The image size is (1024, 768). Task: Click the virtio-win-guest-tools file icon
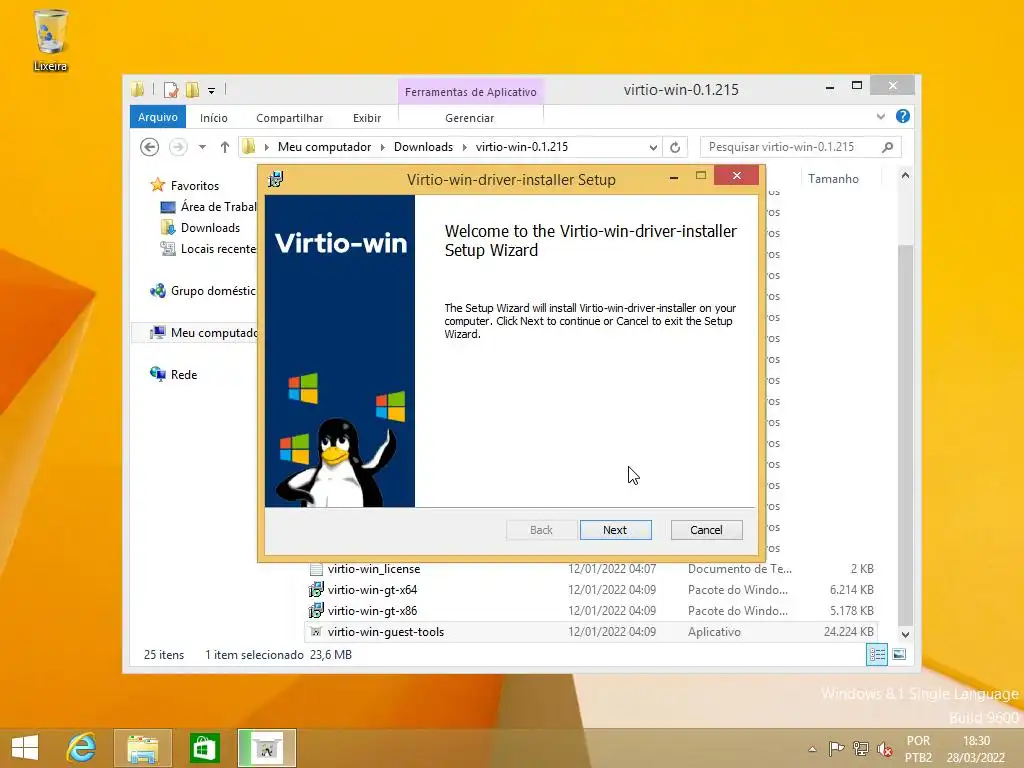[x=316, y=632]
